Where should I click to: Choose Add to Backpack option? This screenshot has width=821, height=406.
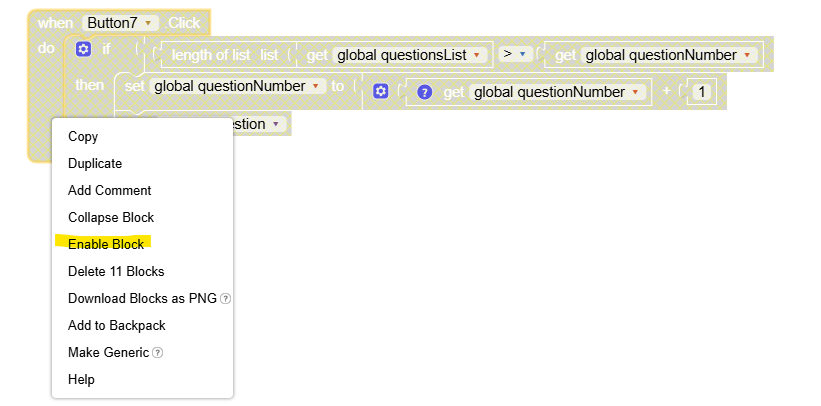tap(116, 325)
